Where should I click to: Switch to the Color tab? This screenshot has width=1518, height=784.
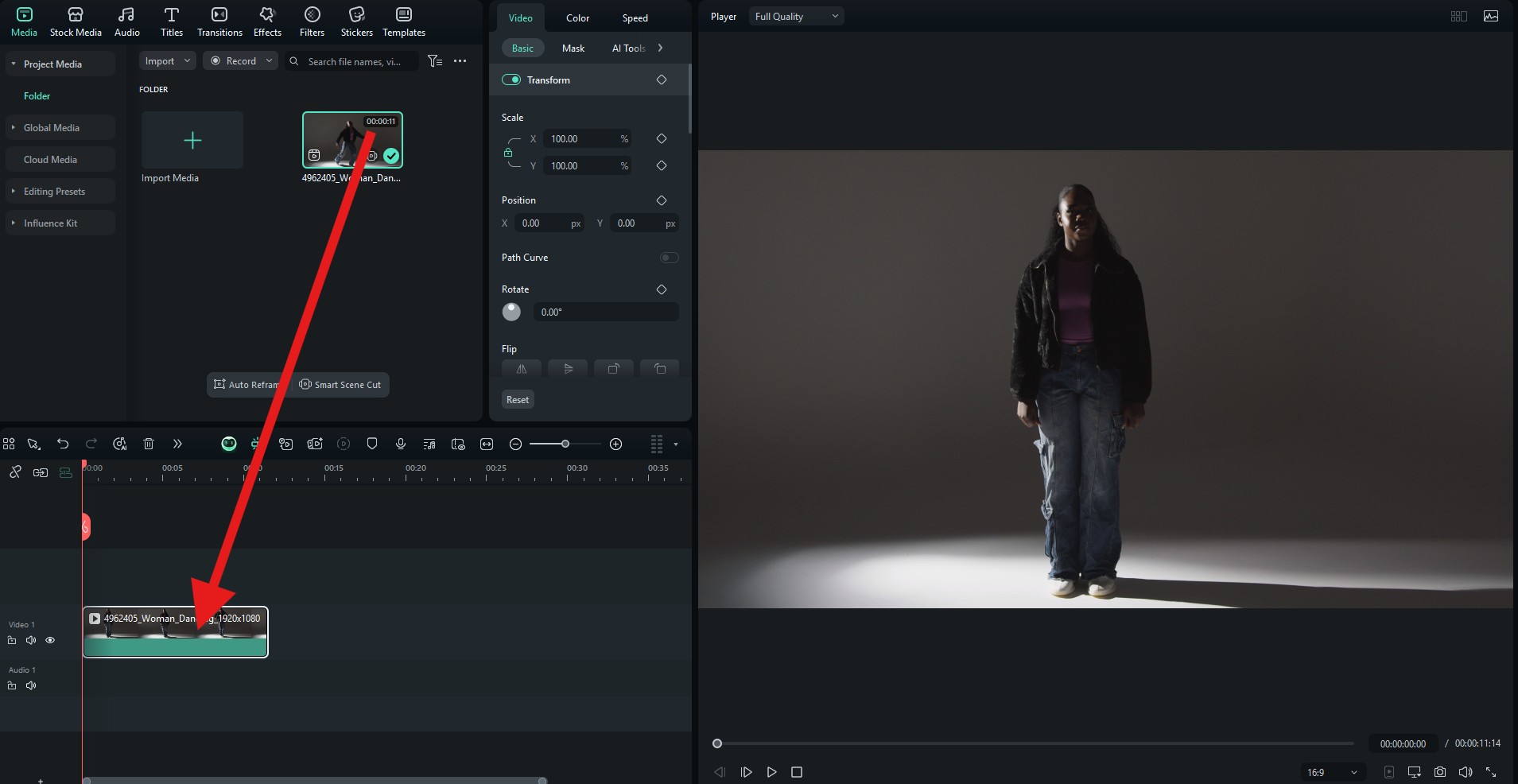point(577,17)
